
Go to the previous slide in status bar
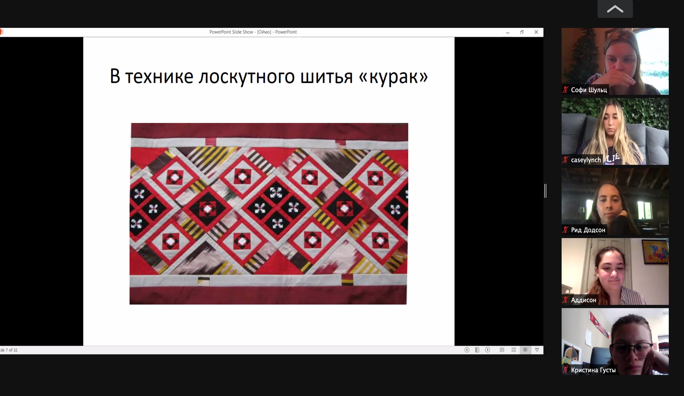click(467, 350)
